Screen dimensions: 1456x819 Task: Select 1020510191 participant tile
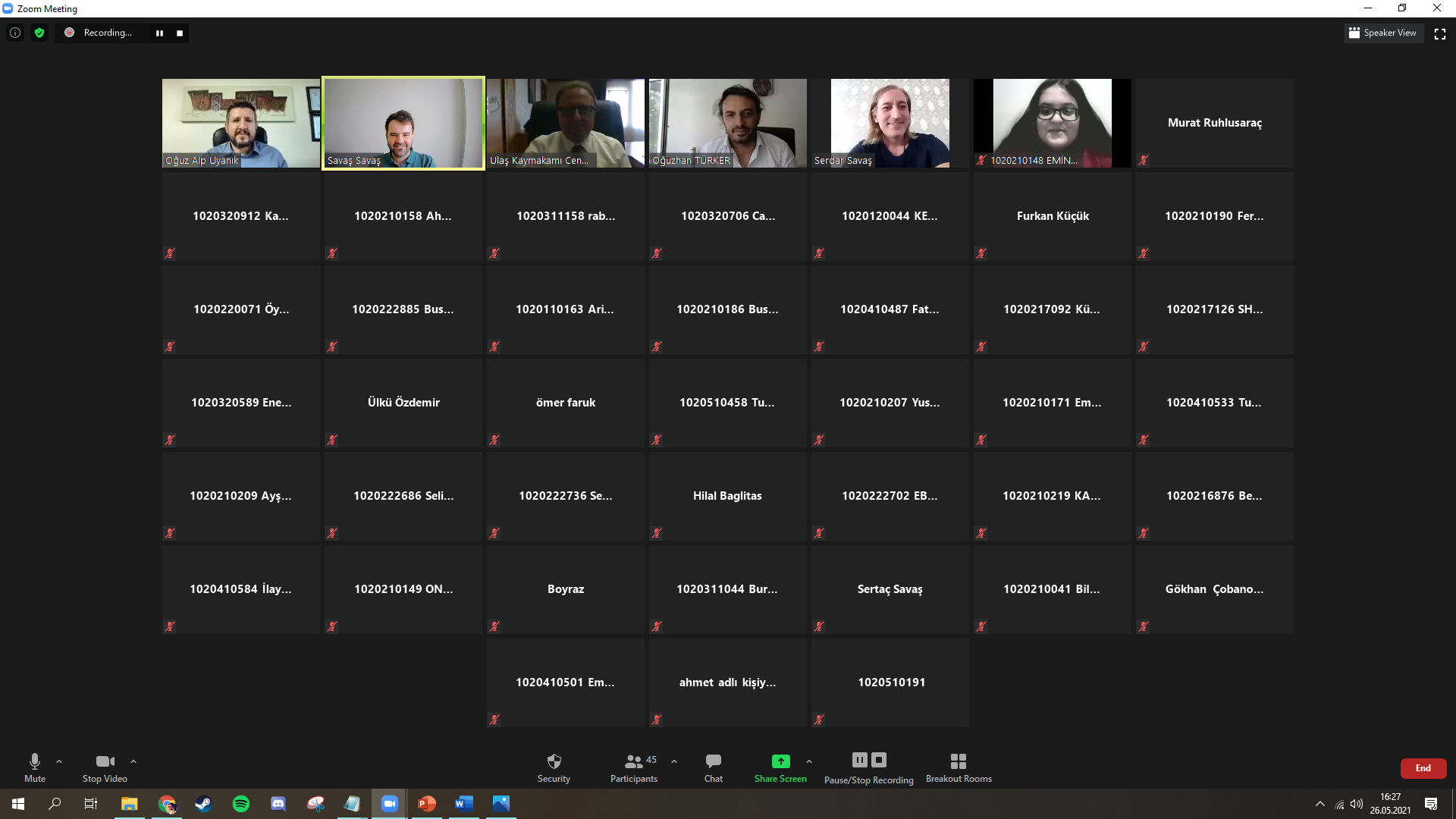890,682
